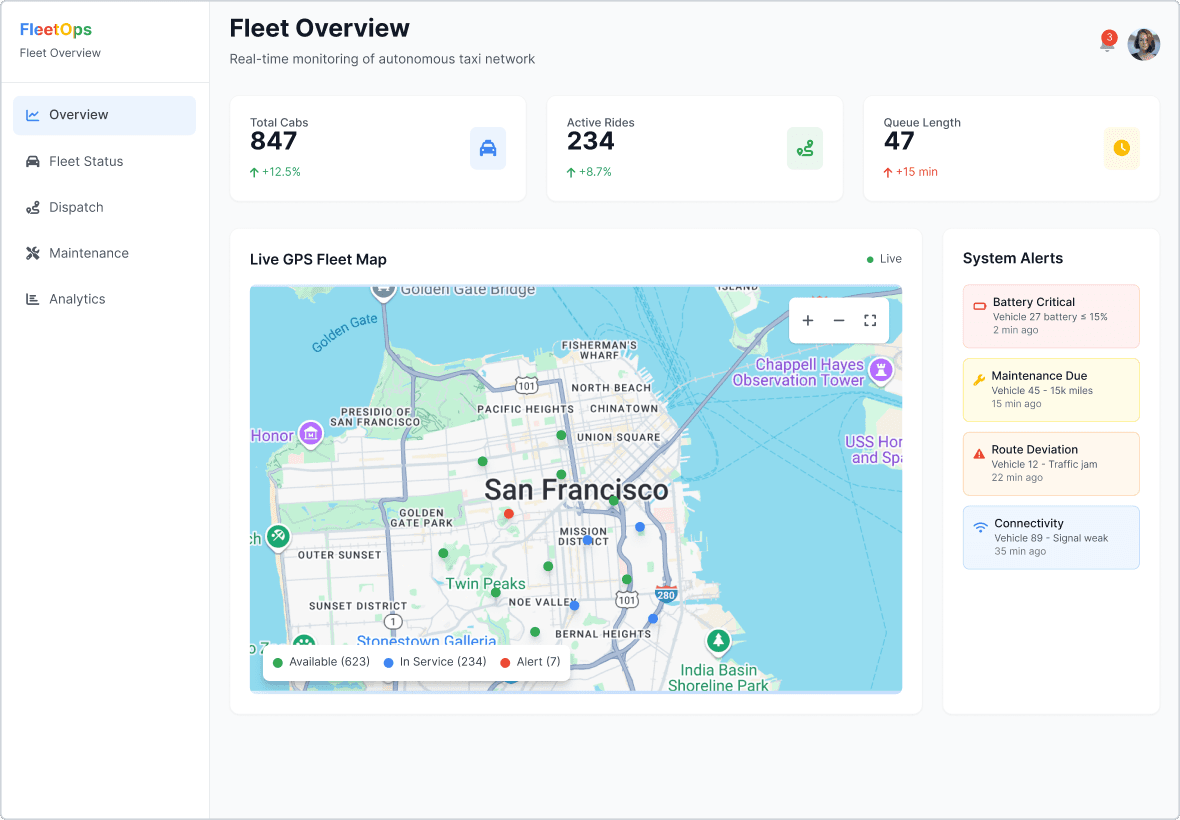Click the green golf pin near Outer Sunset
The height and width of the screenshot is (820, 1180).
pos(278,536)
